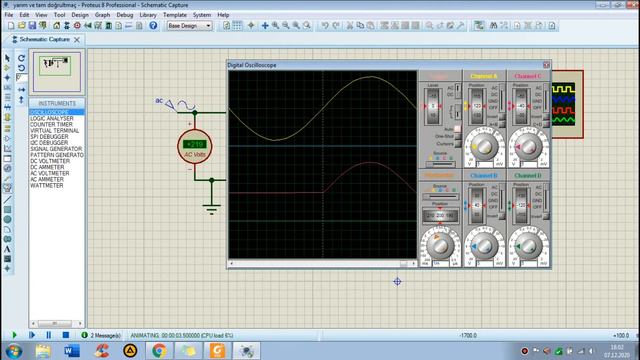The width and height of the screenshot is (640, 360).
Task: Start the simulation with Play button
Action: click(14, 335)
